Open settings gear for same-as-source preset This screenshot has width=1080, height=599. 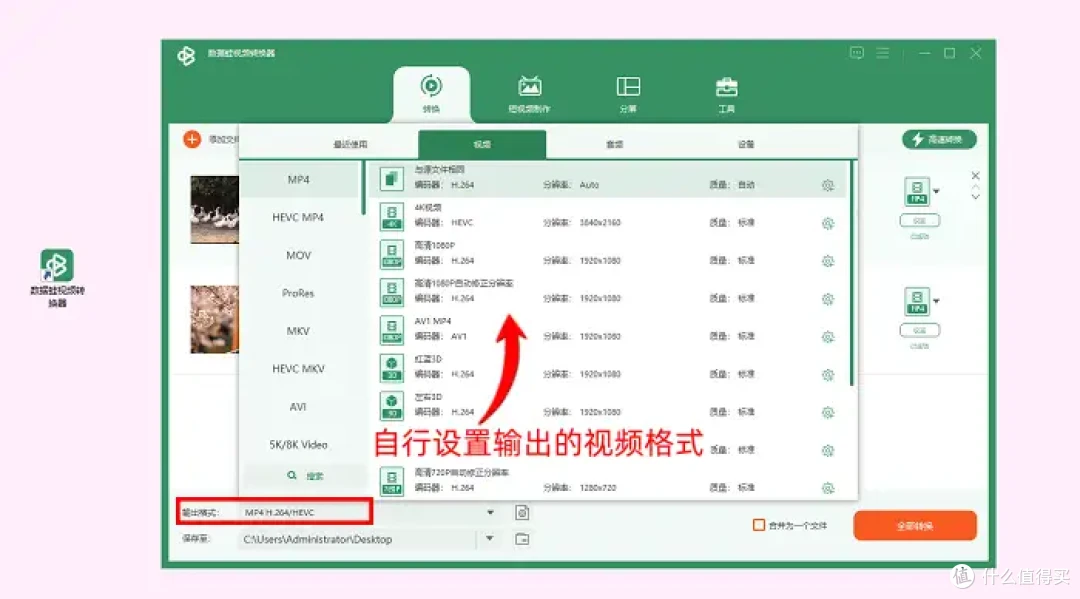(x=828, y=185)
